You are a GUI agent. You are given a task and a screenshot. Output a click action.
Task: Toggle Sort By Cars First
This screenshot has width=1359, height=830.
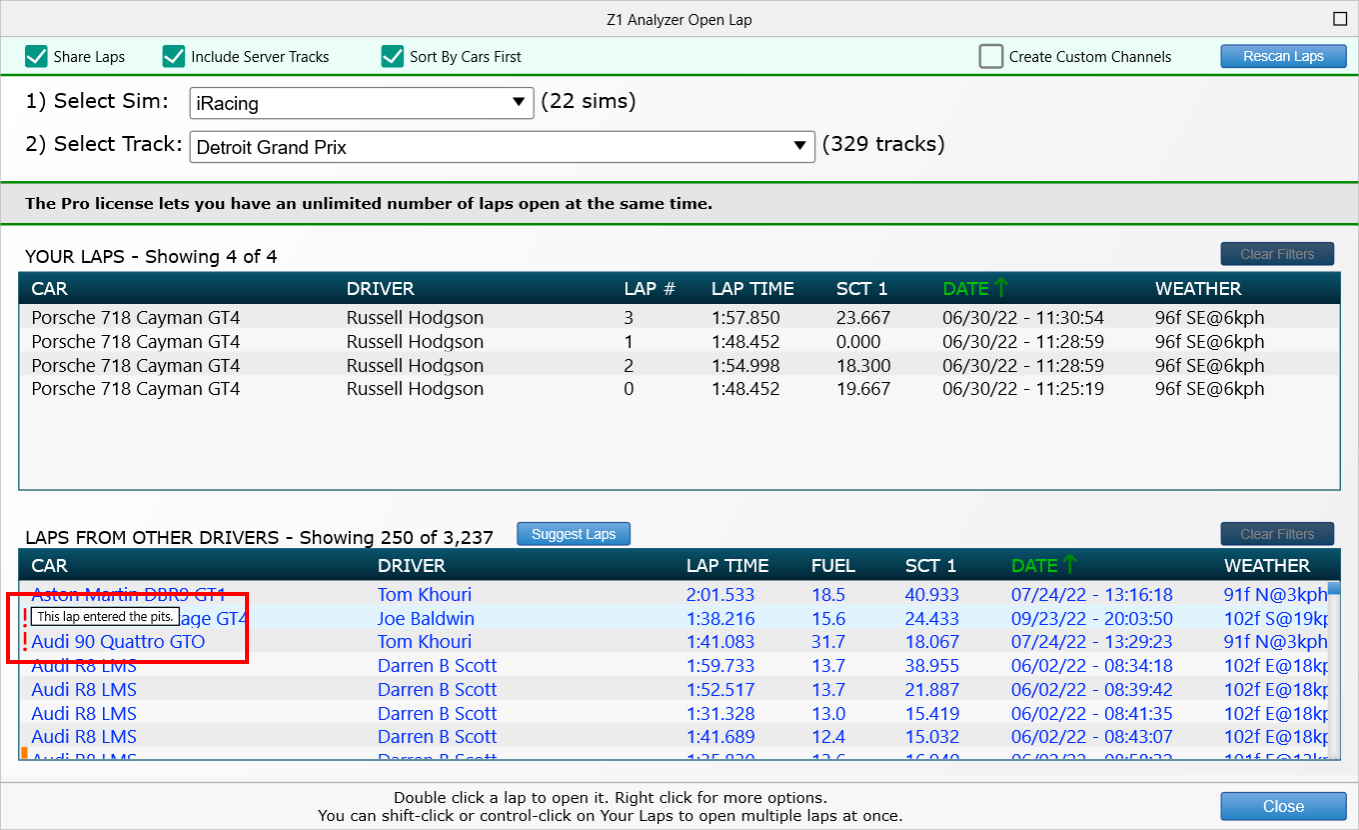tap(392, 57)
